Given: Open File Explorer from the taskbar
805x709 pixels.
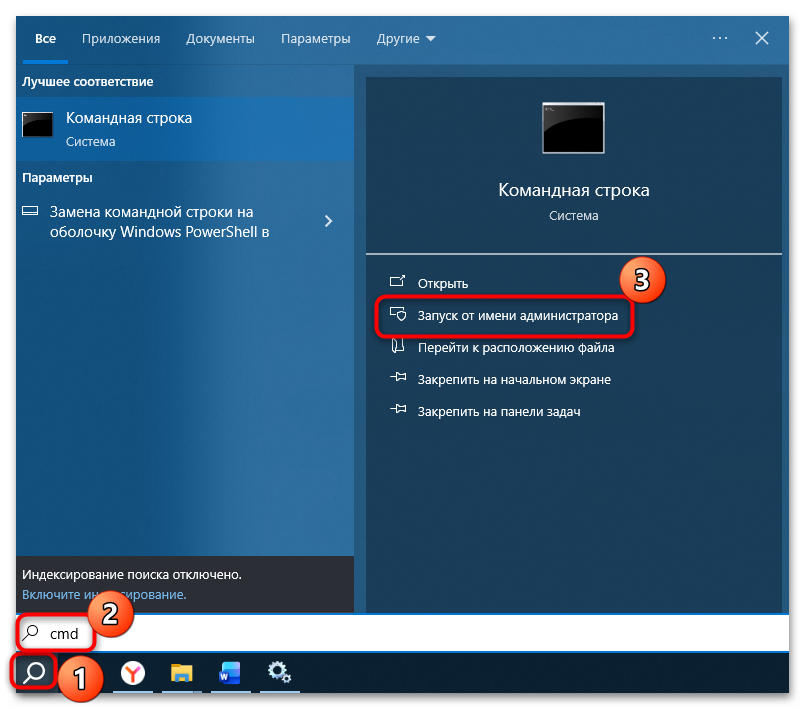Looking at the screenshot, I should click(x=182, y=674).
